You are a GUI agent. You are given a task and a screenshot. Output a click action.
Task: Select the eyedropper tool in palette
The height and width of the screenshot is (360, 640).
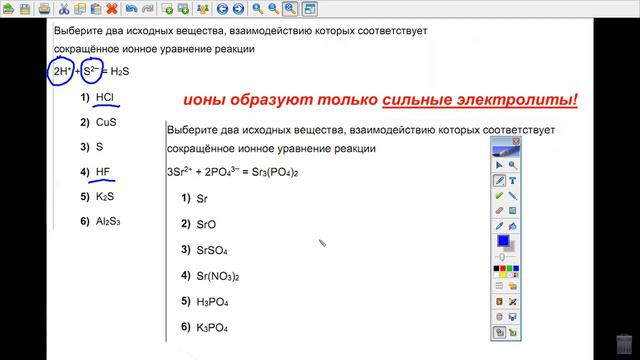(x=499, y=226)
